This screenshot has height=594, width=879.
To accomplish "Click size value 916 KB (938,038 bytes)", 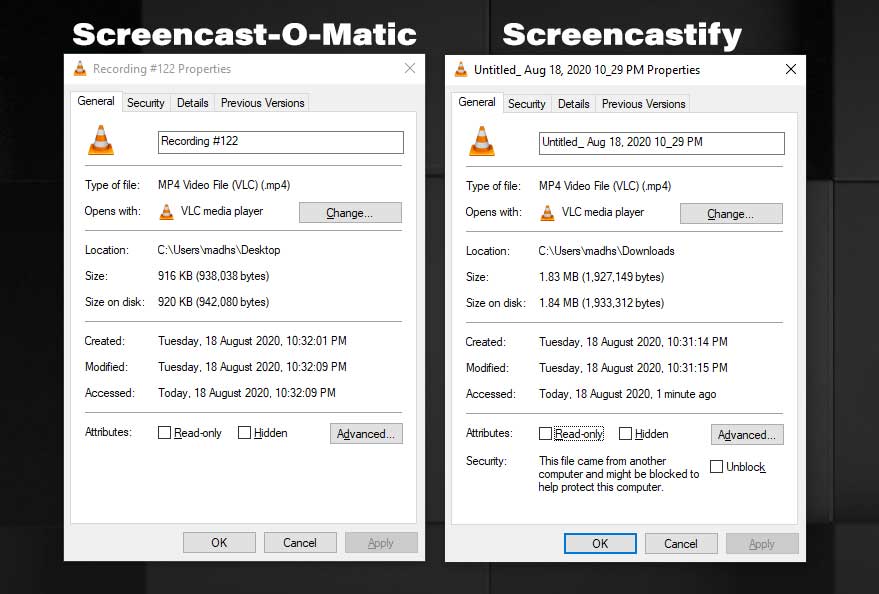I will [x=214, y=276].
